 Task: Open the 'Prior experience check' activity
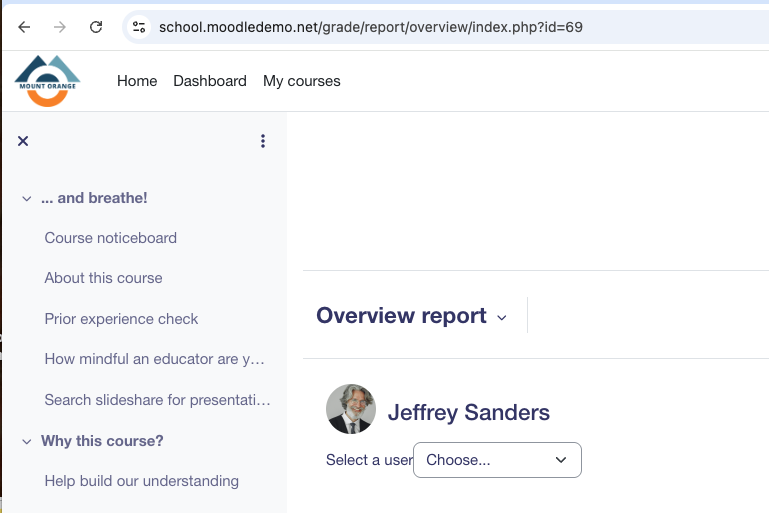coord(121,319)
